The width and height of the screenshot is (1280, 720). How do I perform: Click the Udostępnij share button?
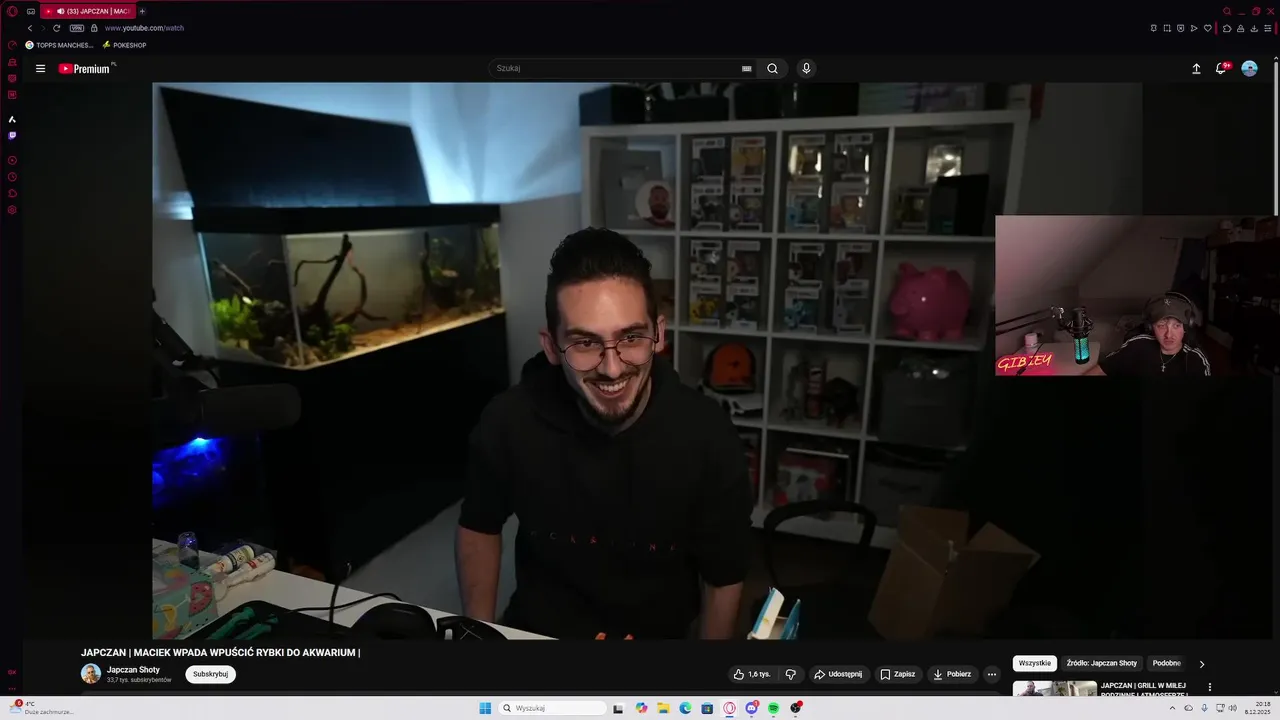pyautogui.click(x=838, y=674)
